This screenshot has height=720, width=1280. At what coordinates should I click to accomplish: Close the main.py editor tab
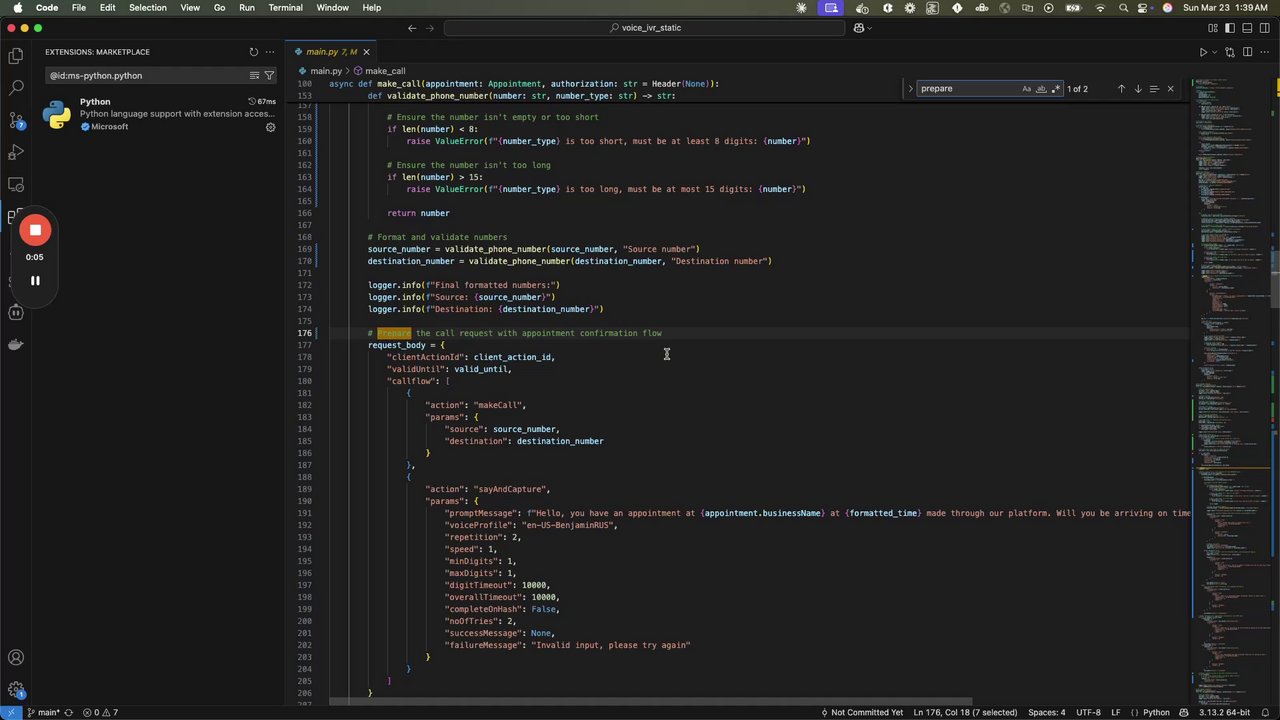point(366,52)
